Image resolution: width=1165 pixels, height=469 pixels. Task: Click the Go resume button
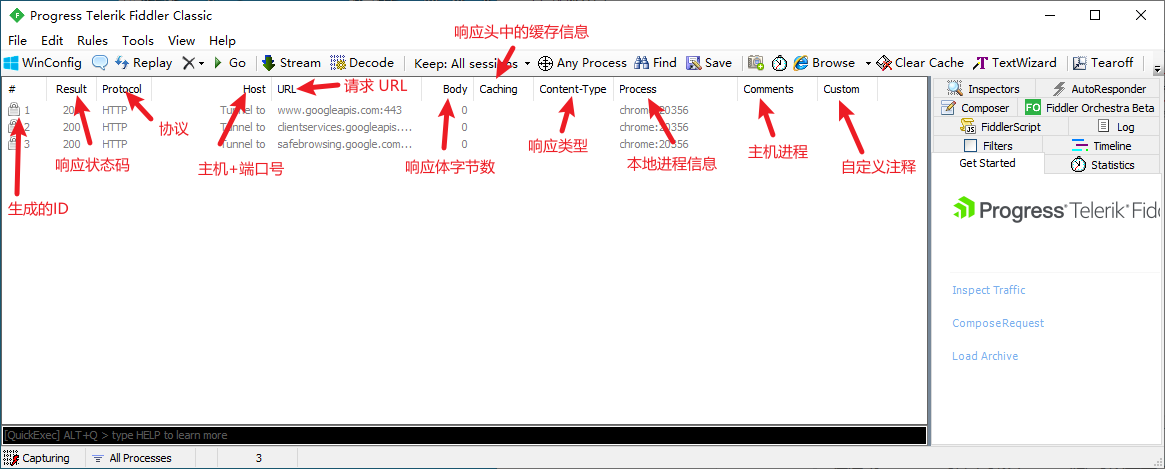coord(230,63)
